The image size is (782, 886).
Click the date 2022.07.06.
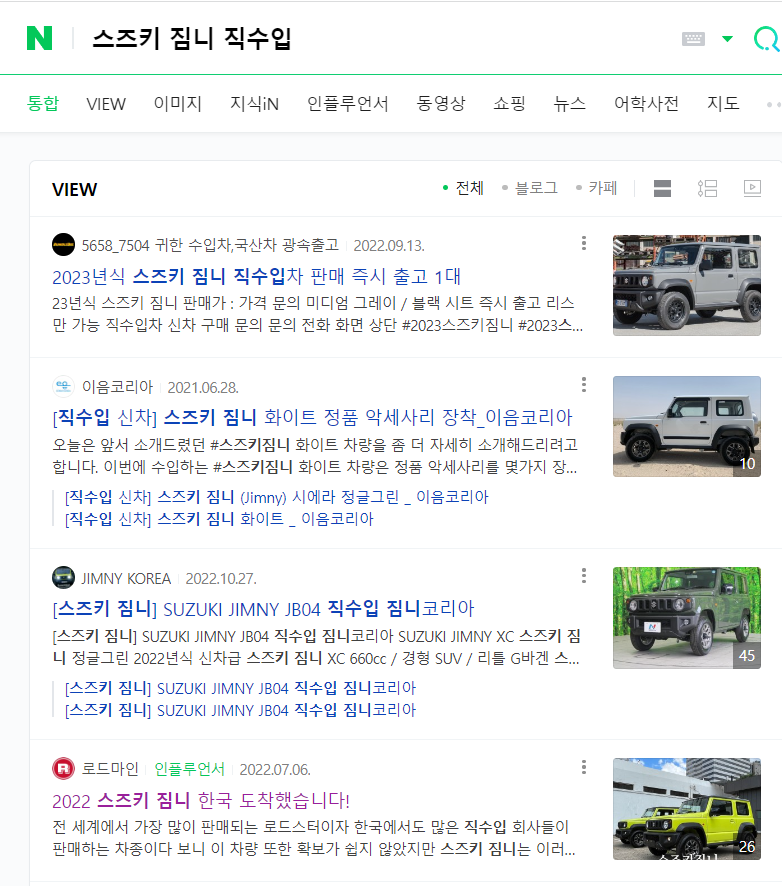(x=275, y=770)
